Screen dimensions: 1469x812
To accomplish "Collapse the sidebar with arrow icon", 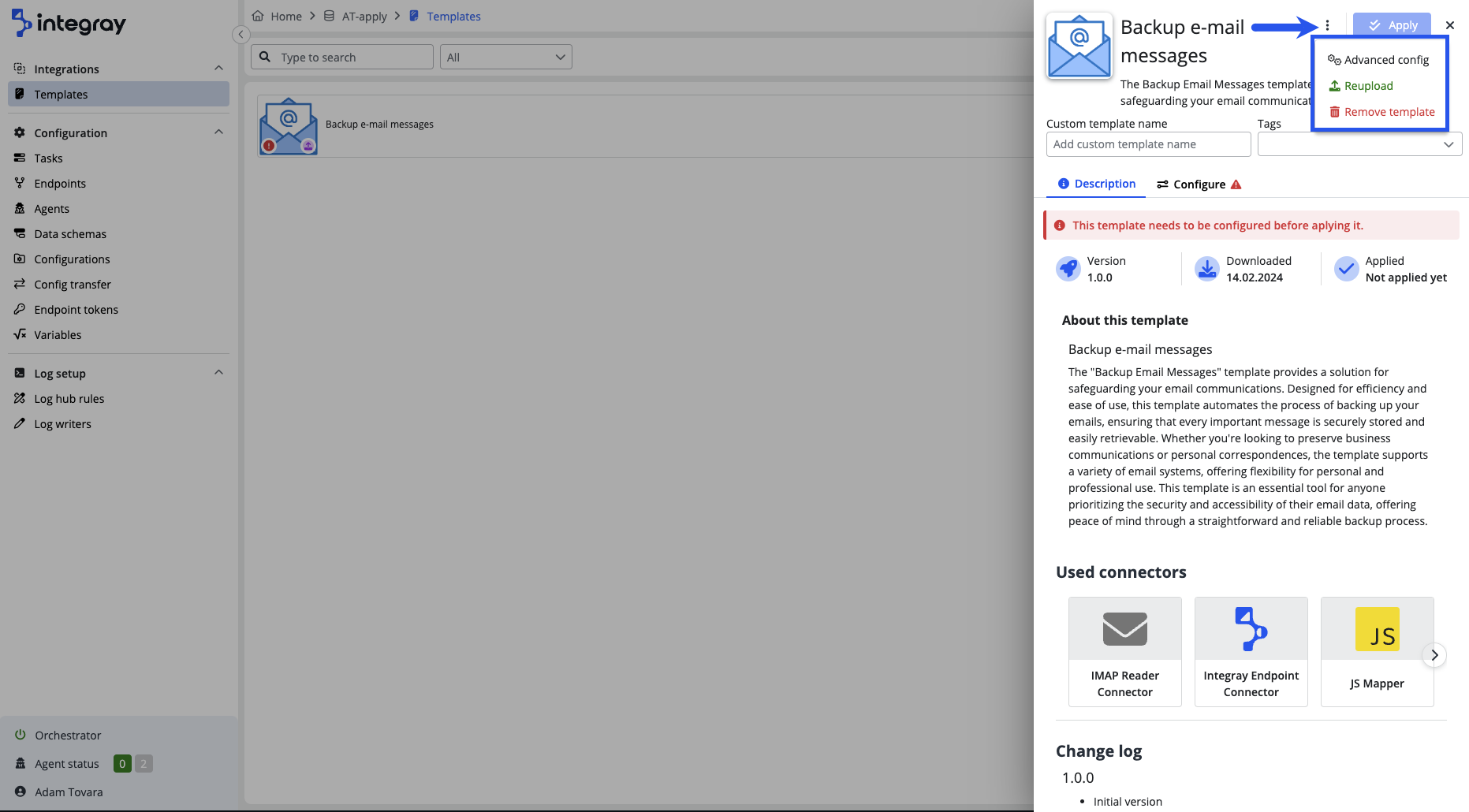I will point(241,35).
